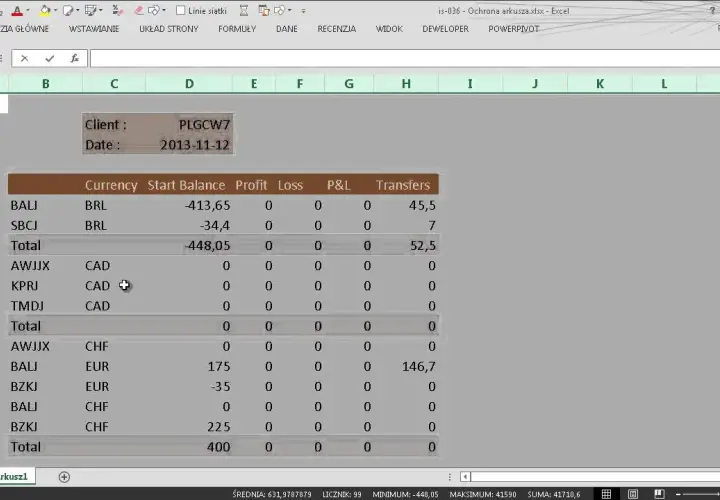720x500 pixels.
Task: Click the hourglass icon in toolbar
Action: tap(244, 10)
